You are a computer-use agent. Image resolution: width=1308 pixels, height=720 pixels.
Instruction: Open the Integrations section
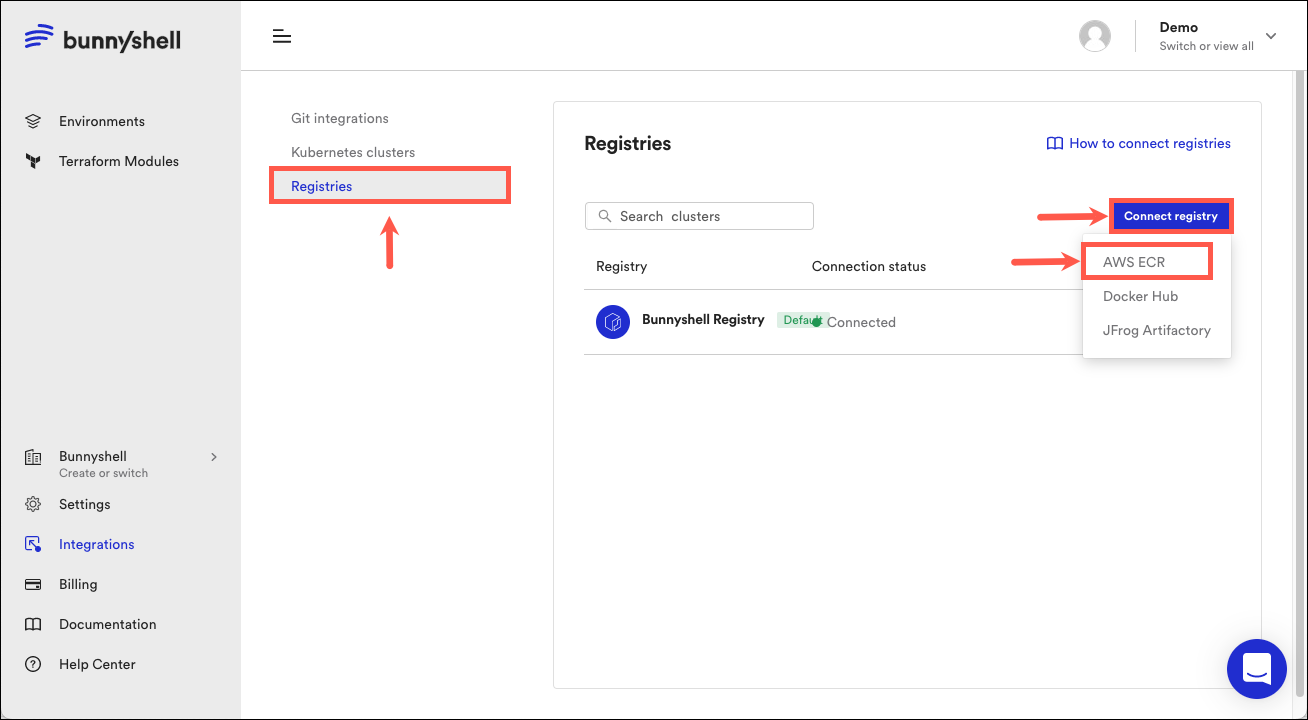[97, 544]
